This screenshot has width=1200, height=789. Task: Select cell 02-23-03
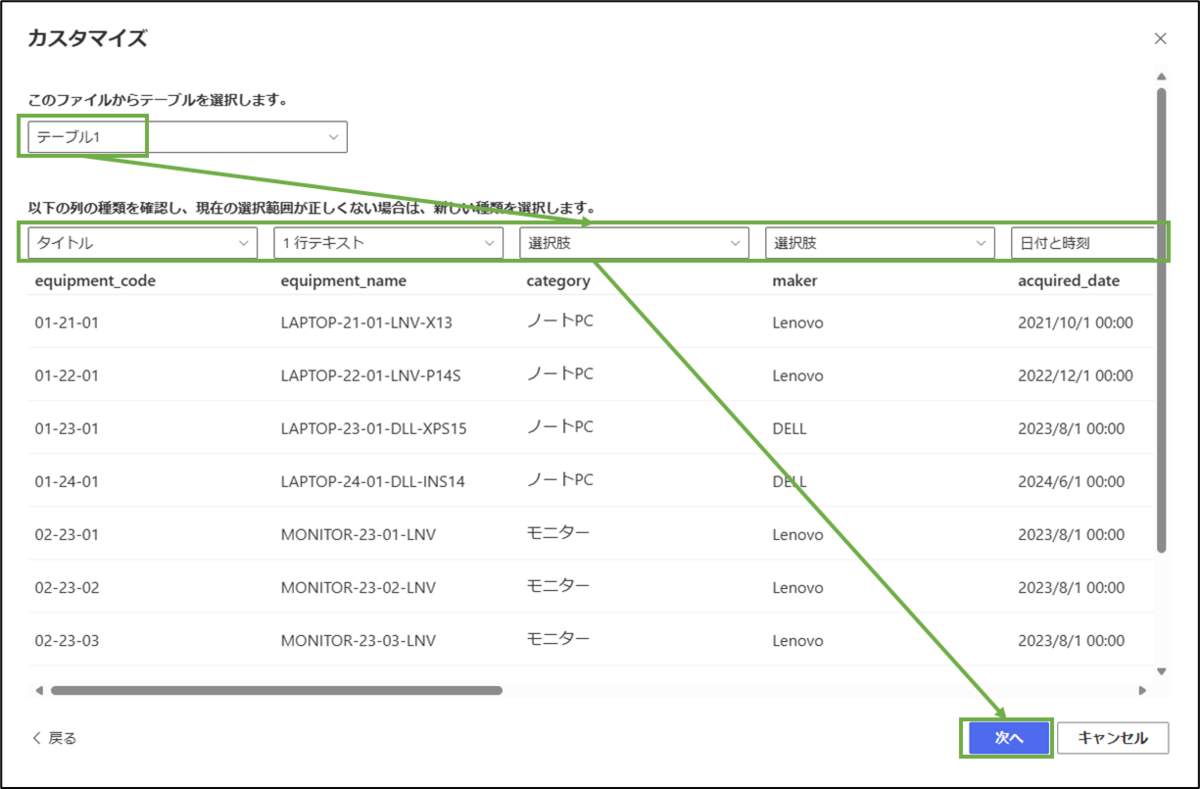[x=67, y=641]
